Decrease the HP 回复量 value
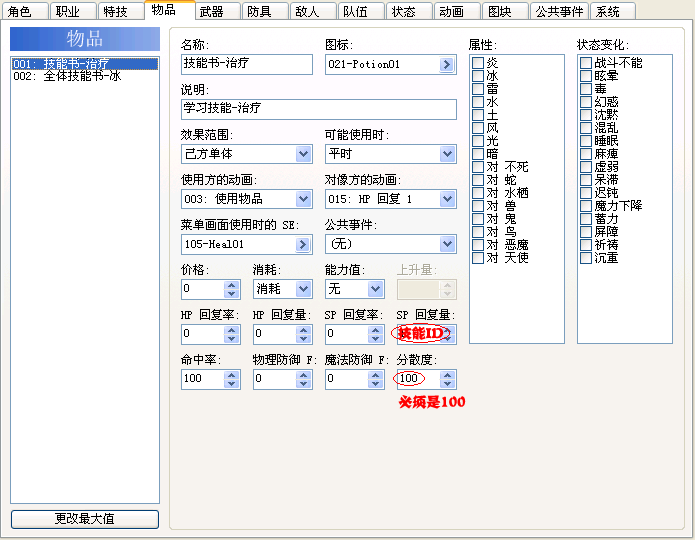 [304, 339]
